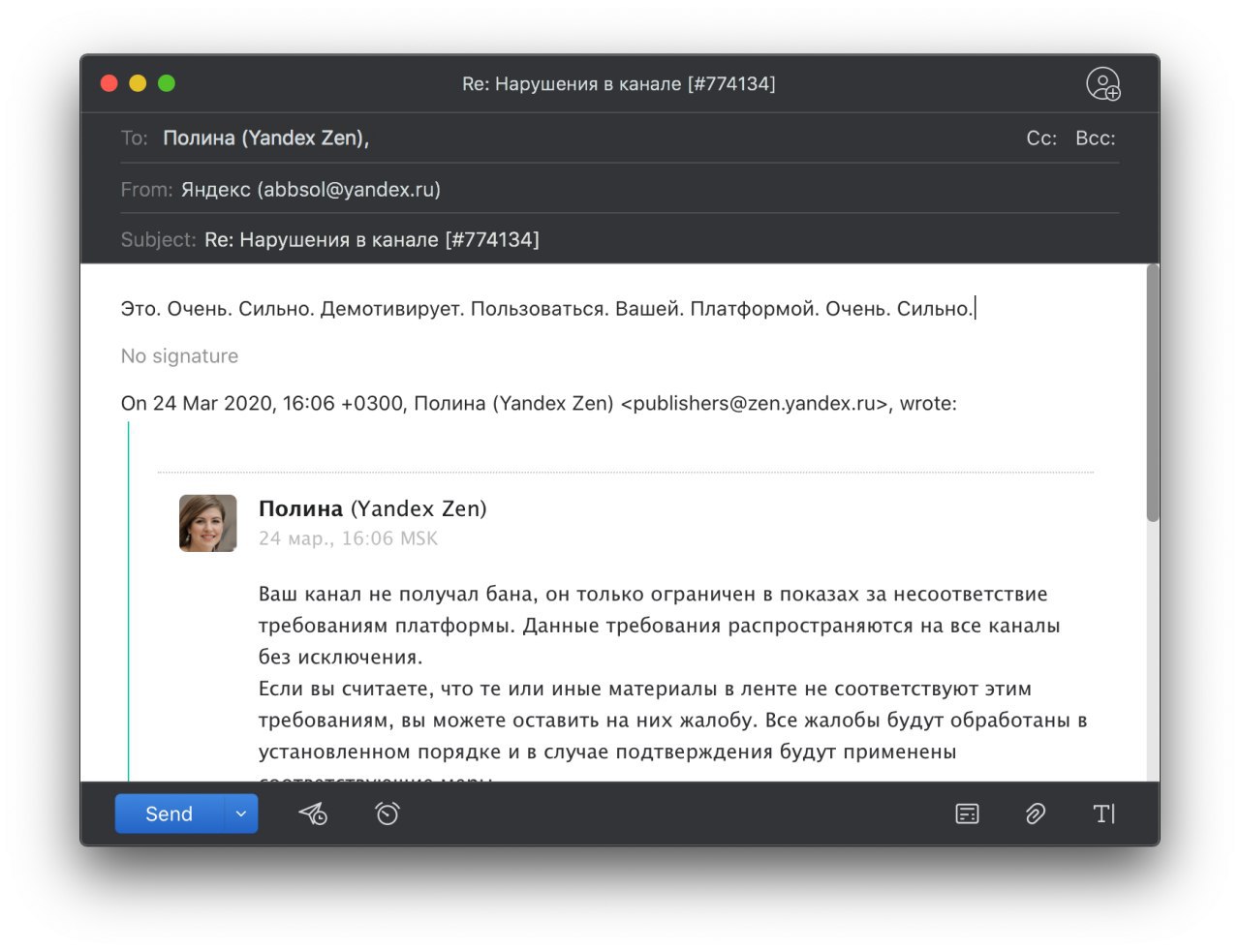The width and height of the screenshot is (1240, 952).
Task: Click Полина's avatar thumbnail
Action: pos(208,523)
